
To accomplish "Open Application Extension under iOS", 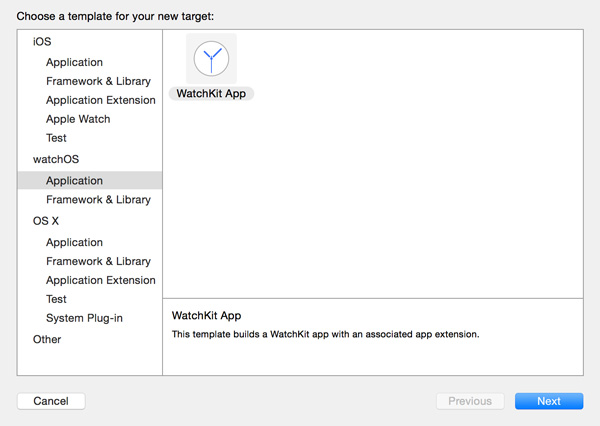I will click(x=100, y=100).
